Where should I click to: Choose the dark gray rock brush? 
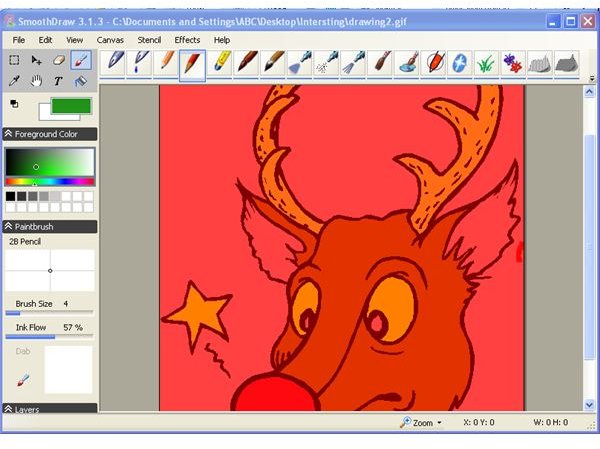point(566,63)
